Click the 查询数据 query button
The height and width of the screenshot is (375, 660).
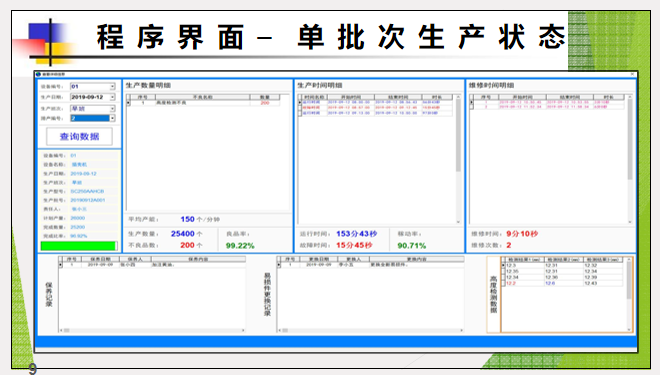tap(79, 136)
